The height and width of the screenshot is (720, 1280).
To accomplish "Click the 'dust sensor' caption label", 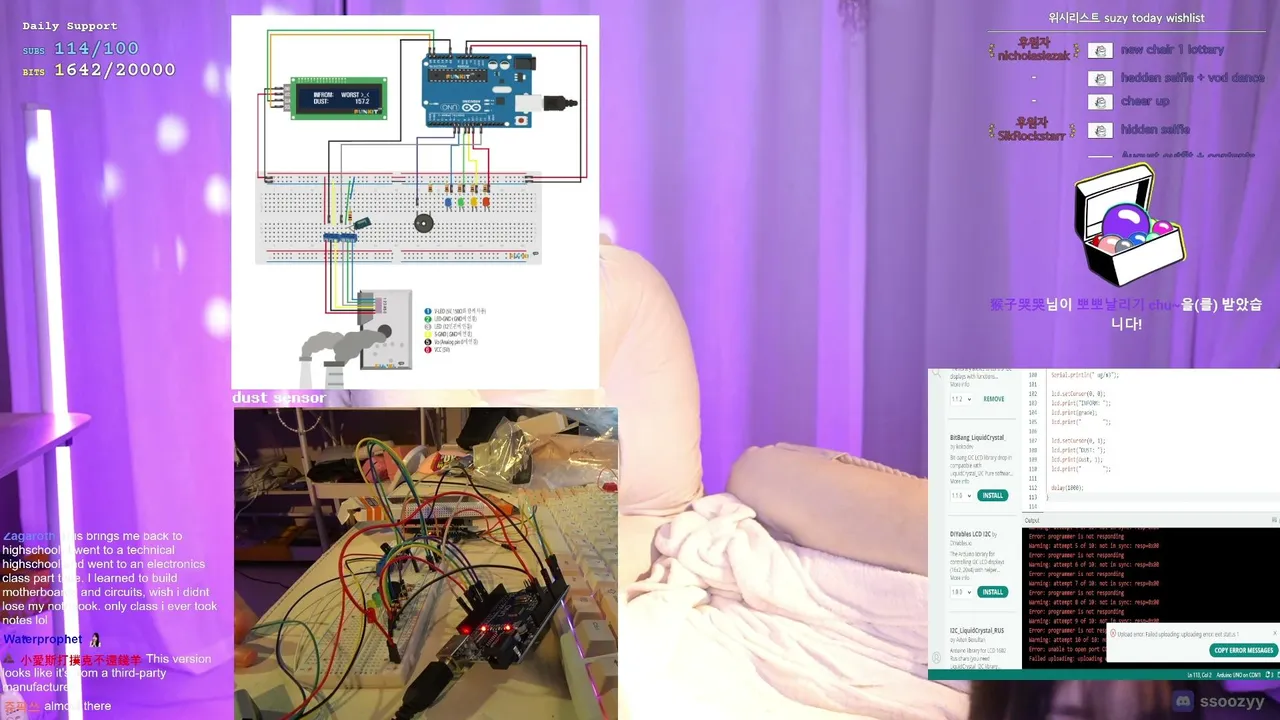I will pyautogui.click(x=279, y=398).
